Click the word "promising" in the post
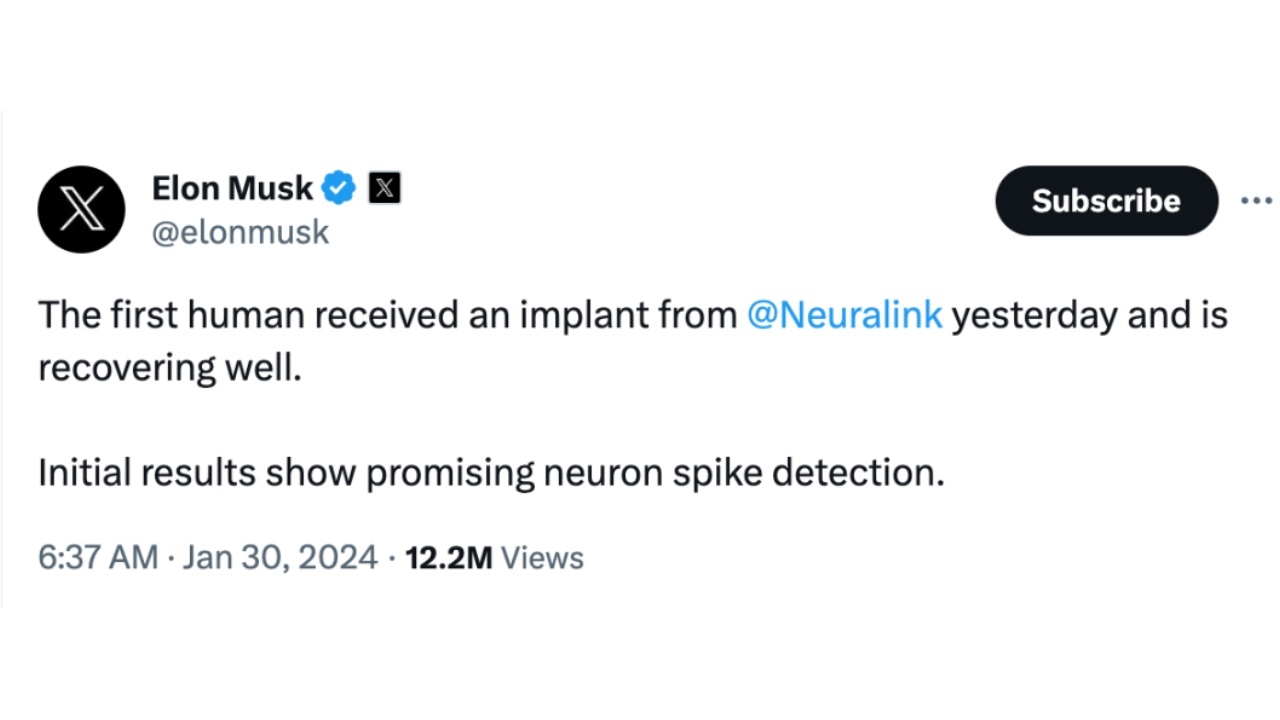The image size is (1280, 720). [450, 473]
